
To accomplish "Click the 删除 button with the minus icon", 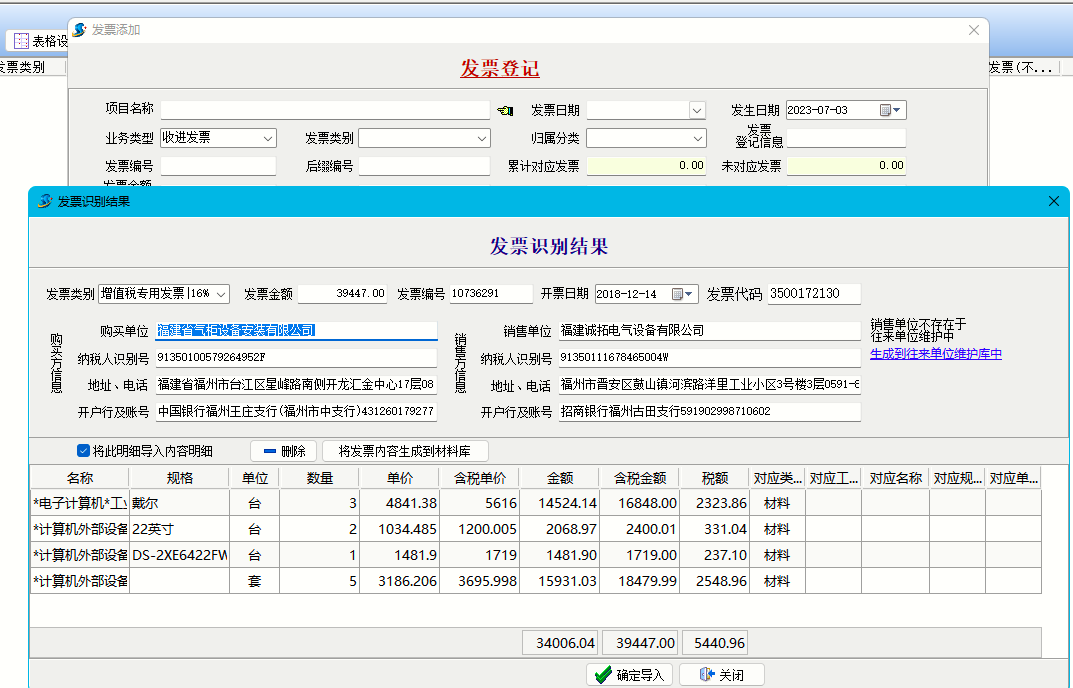I will [283, 451].
